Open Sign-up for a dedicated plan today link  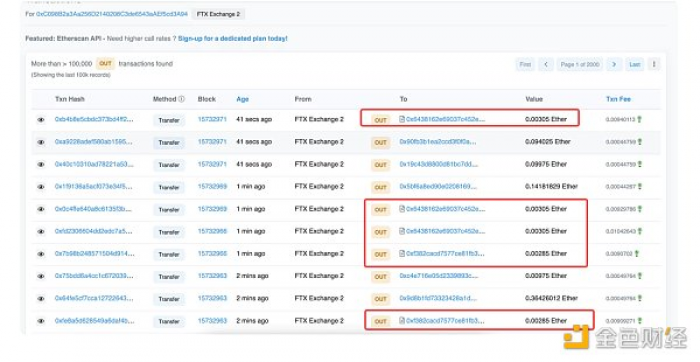pos(233,38)
